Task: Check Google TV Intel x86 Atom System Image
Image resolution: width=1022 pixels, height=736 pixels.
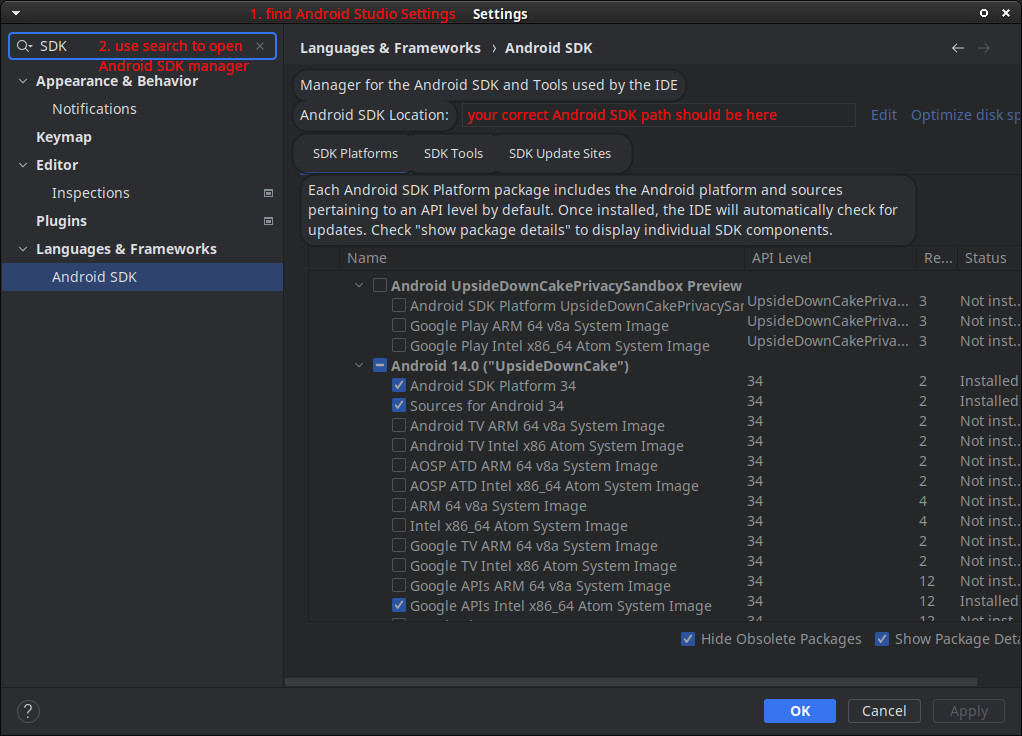Action: (399, 565)
